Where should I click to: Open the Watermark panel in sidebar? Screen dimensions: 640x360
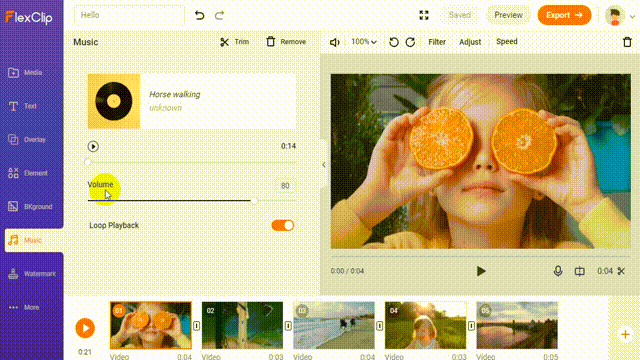32,274
